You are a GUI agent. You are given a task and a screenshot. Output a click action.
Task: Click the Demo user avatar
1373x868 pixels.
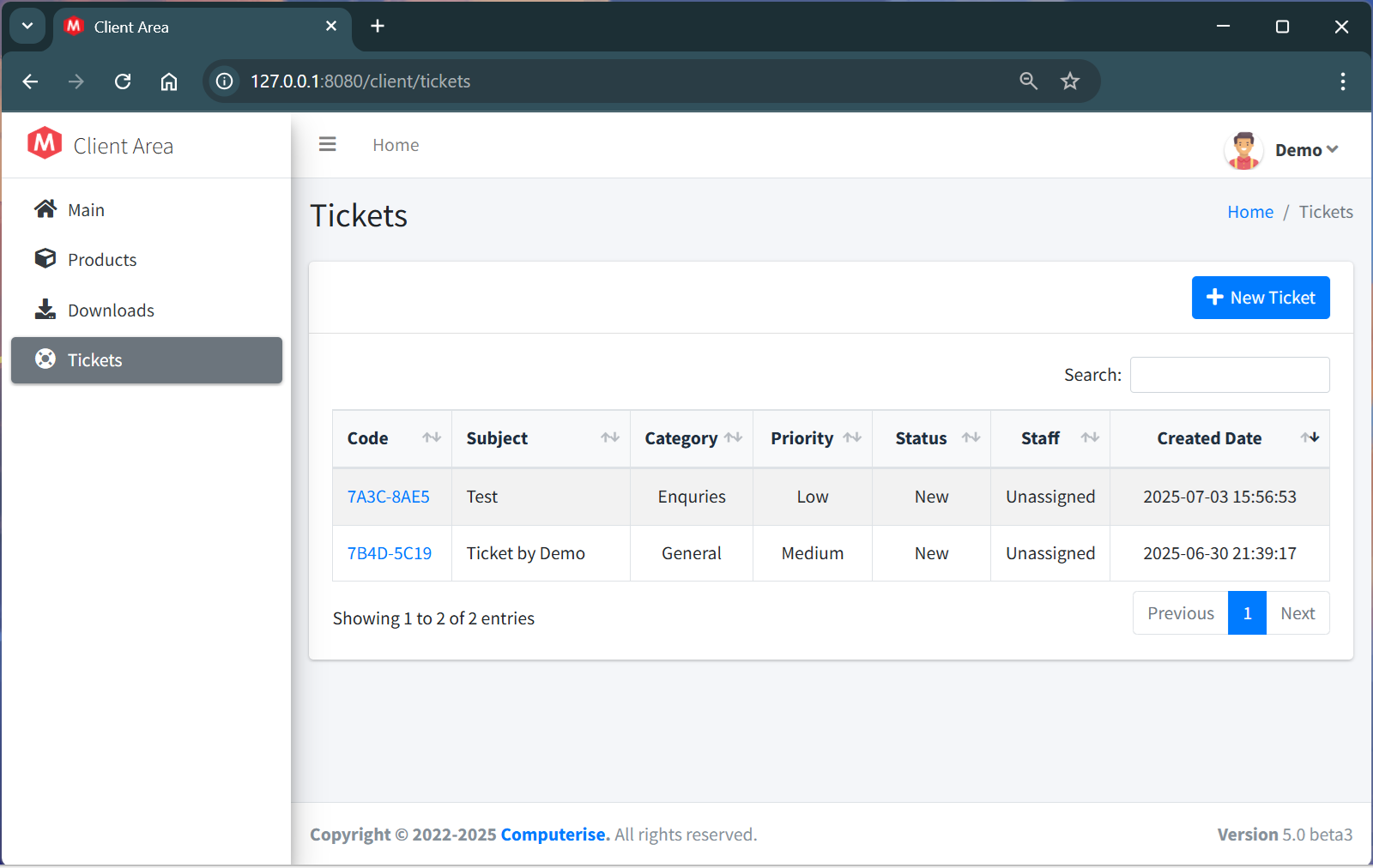tap(1243, 150)
